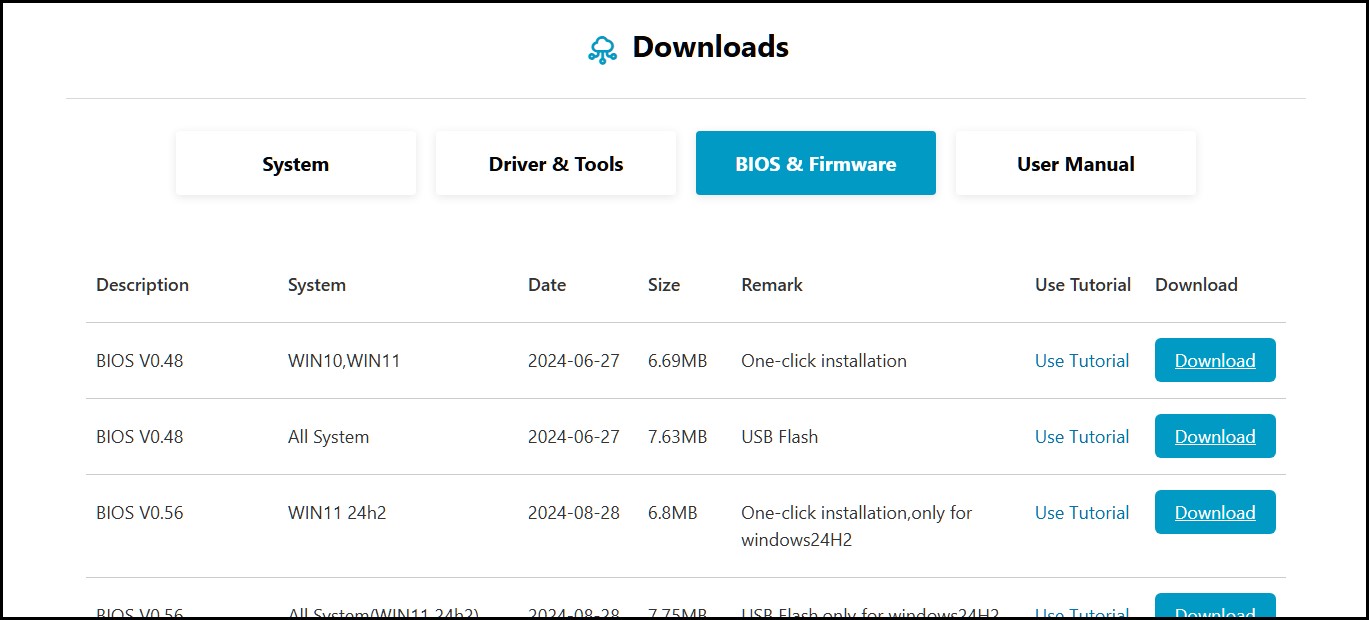Open the Driver & Tools tab
The height and width of the screenshot is (620, 1369).
556,163
